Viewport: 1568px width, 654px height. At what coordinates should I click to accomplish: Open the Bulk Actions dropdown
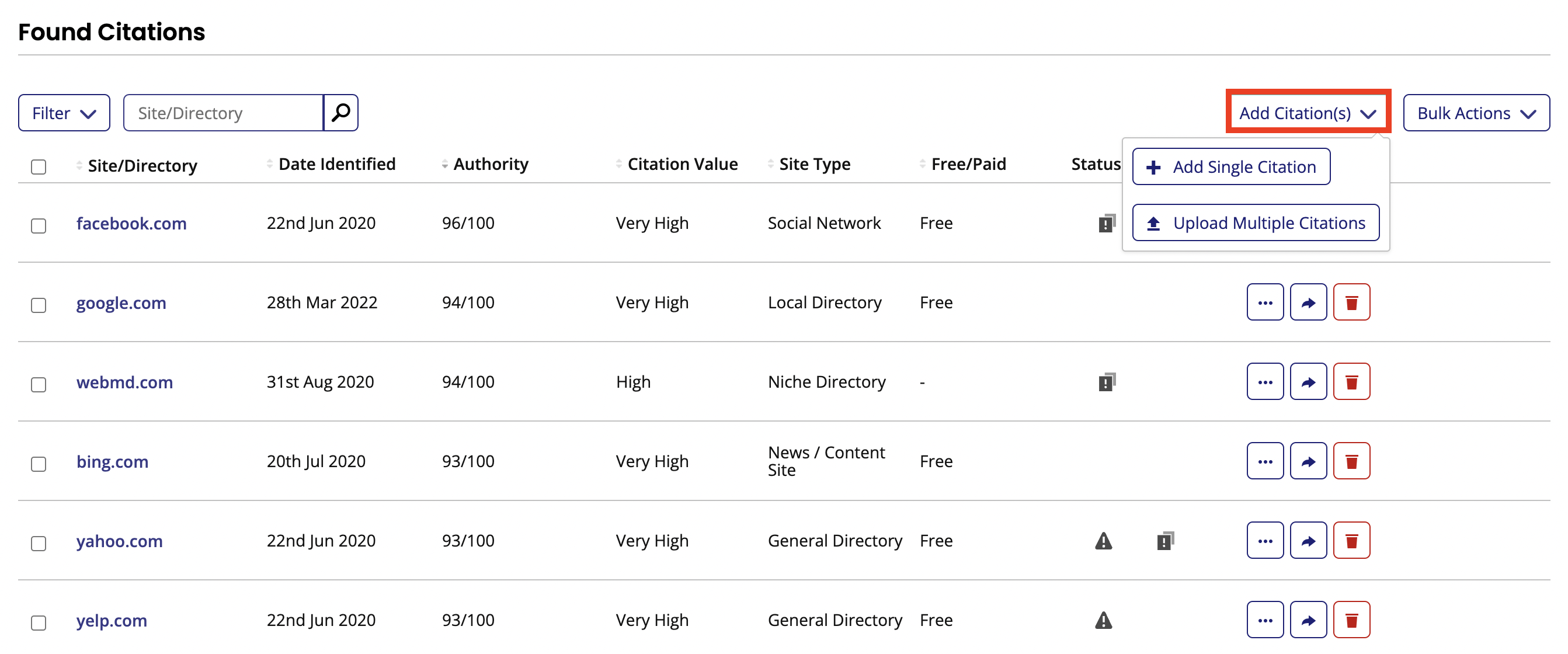(1476, 113)
